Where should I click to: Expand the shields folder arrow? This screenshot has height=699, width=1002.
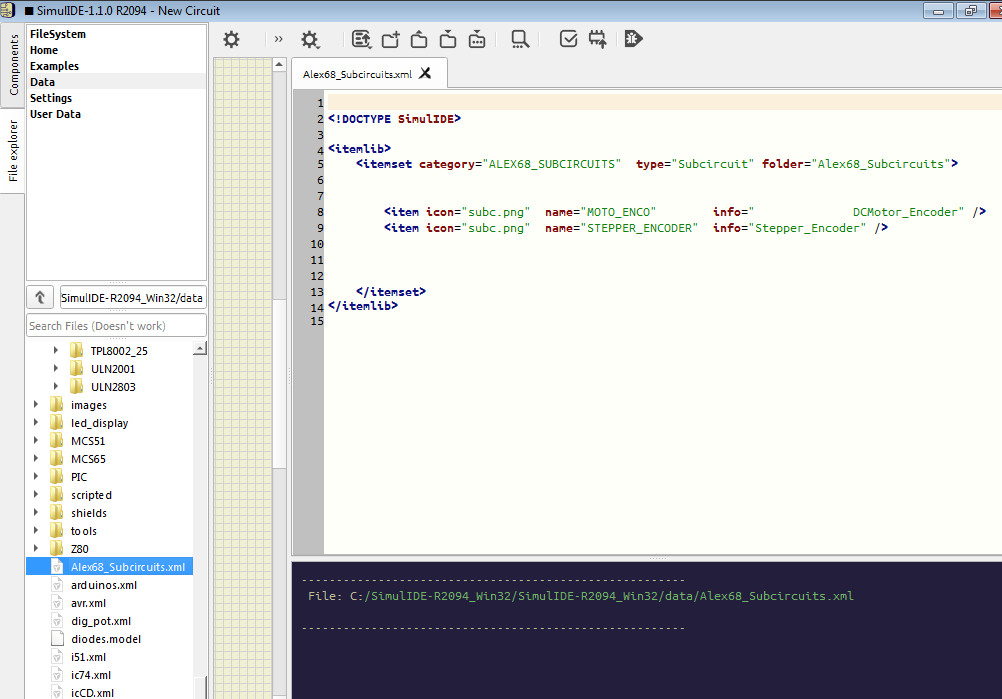click(37, 513)
